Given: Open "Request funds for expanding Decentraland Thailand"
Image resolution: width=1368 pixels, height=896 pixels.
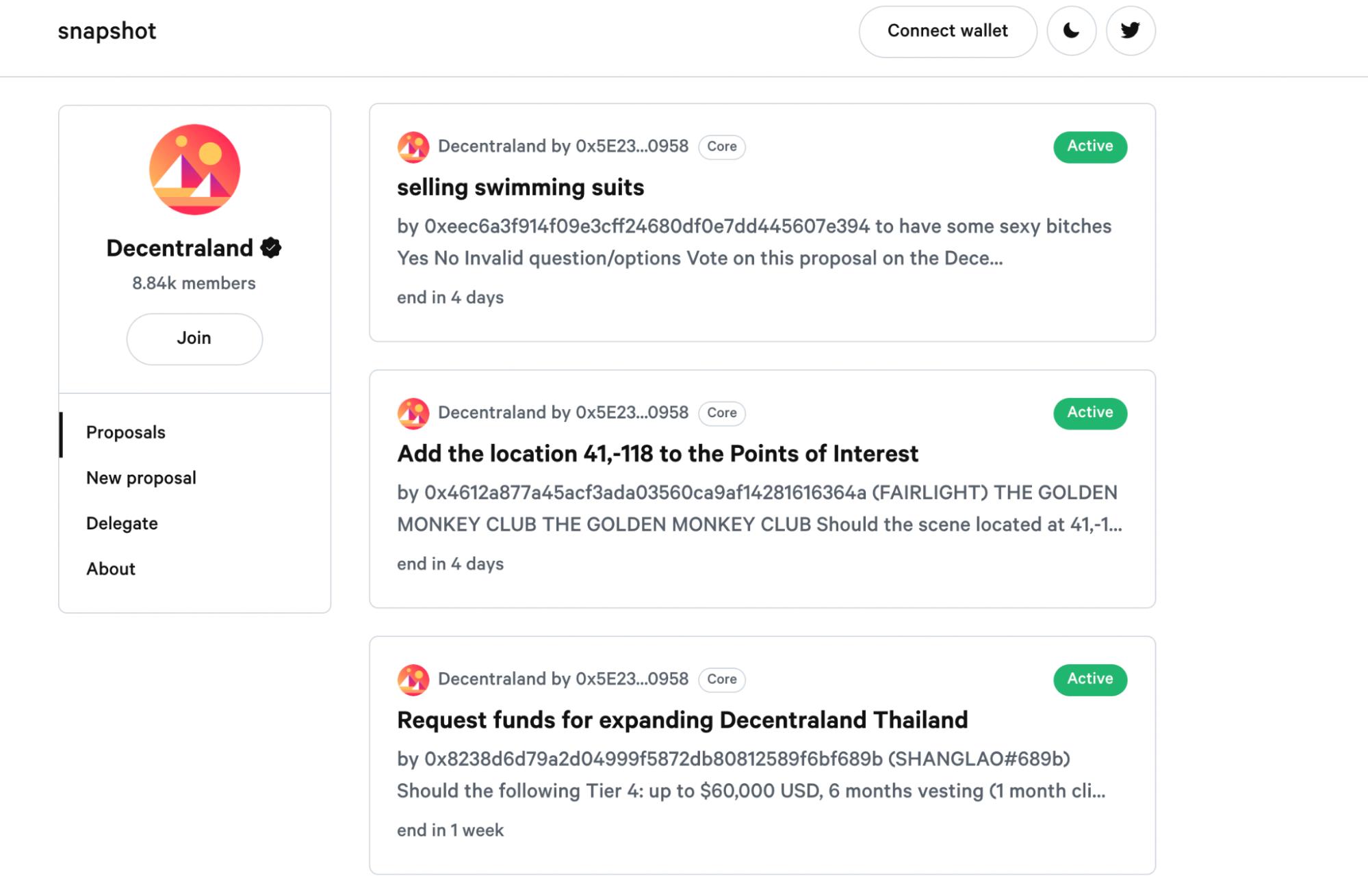Looking at the screenshot, I should point(682,720).
